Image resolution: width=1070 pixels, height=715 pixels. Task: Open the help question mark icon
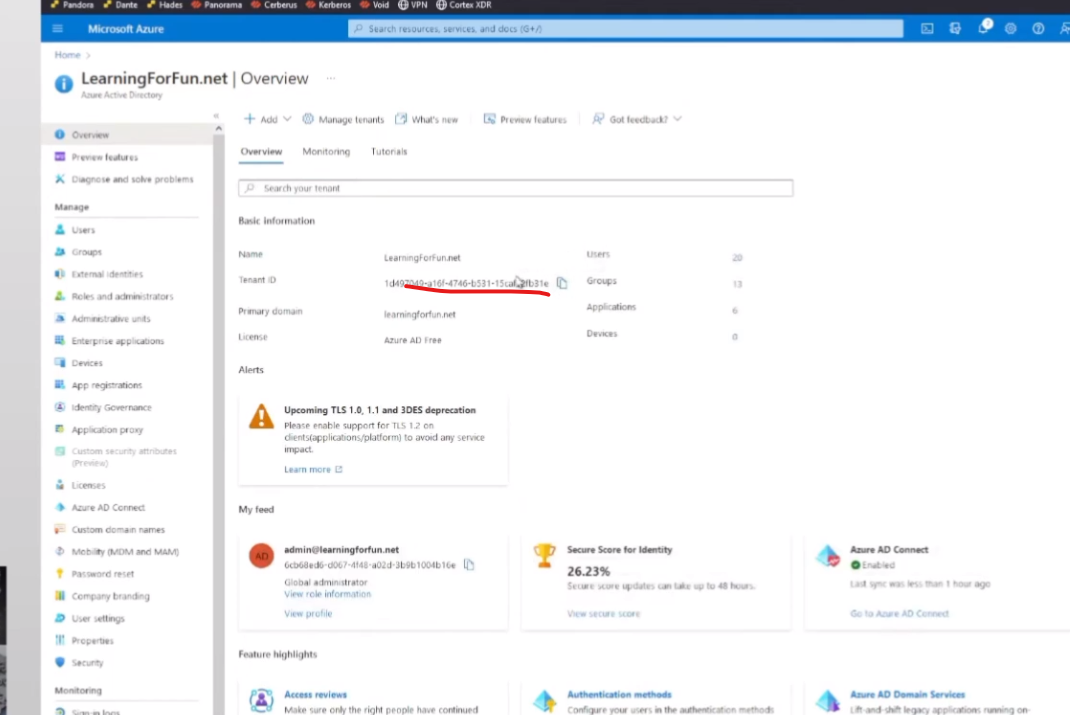pos(1038,29)
